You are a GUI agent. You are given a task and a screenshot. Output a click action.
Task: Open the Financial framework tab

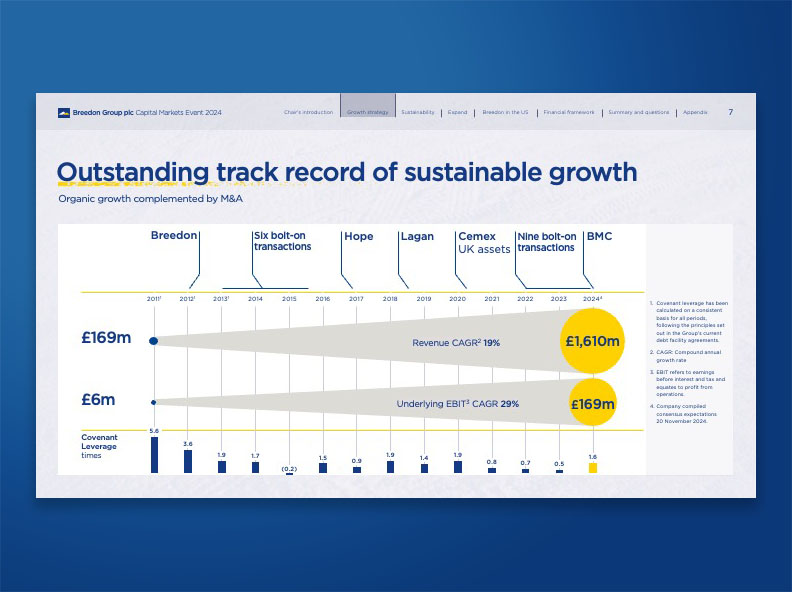(x=569, y=112)
